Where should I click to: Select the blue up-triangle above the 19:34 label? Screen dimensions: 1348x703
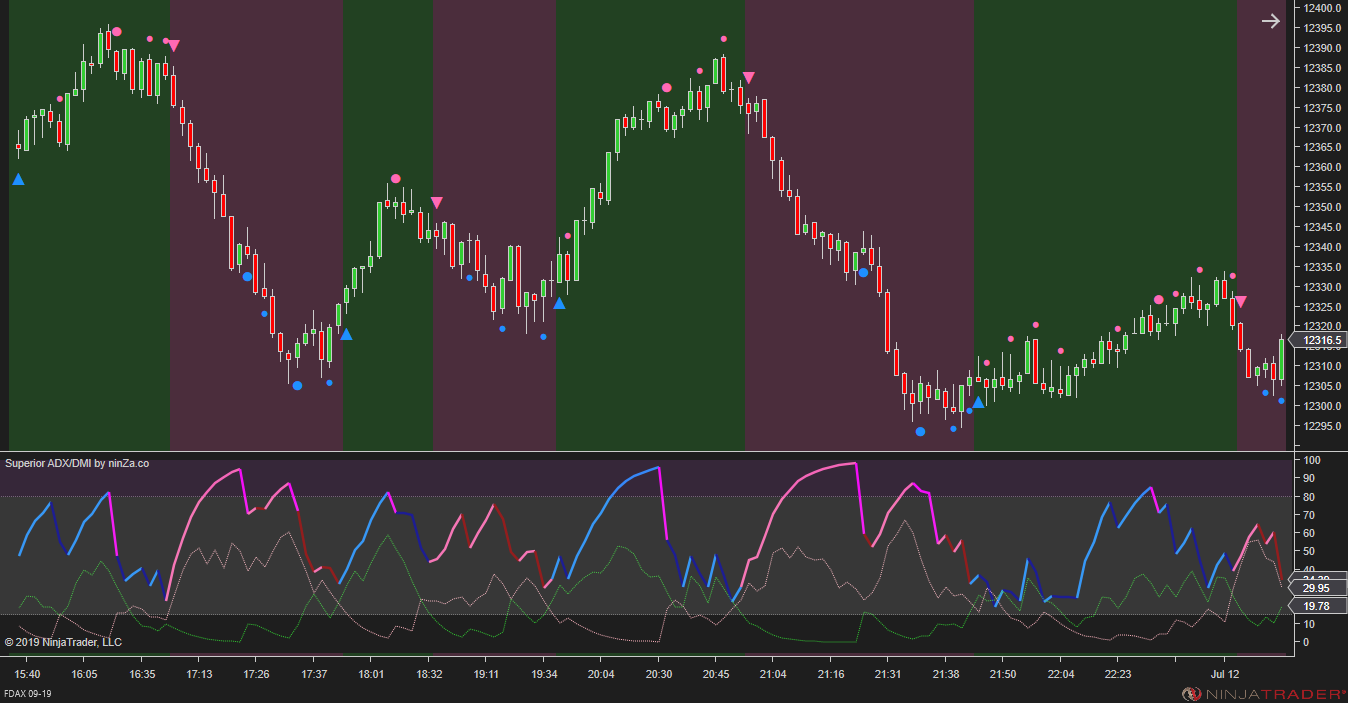559,303
